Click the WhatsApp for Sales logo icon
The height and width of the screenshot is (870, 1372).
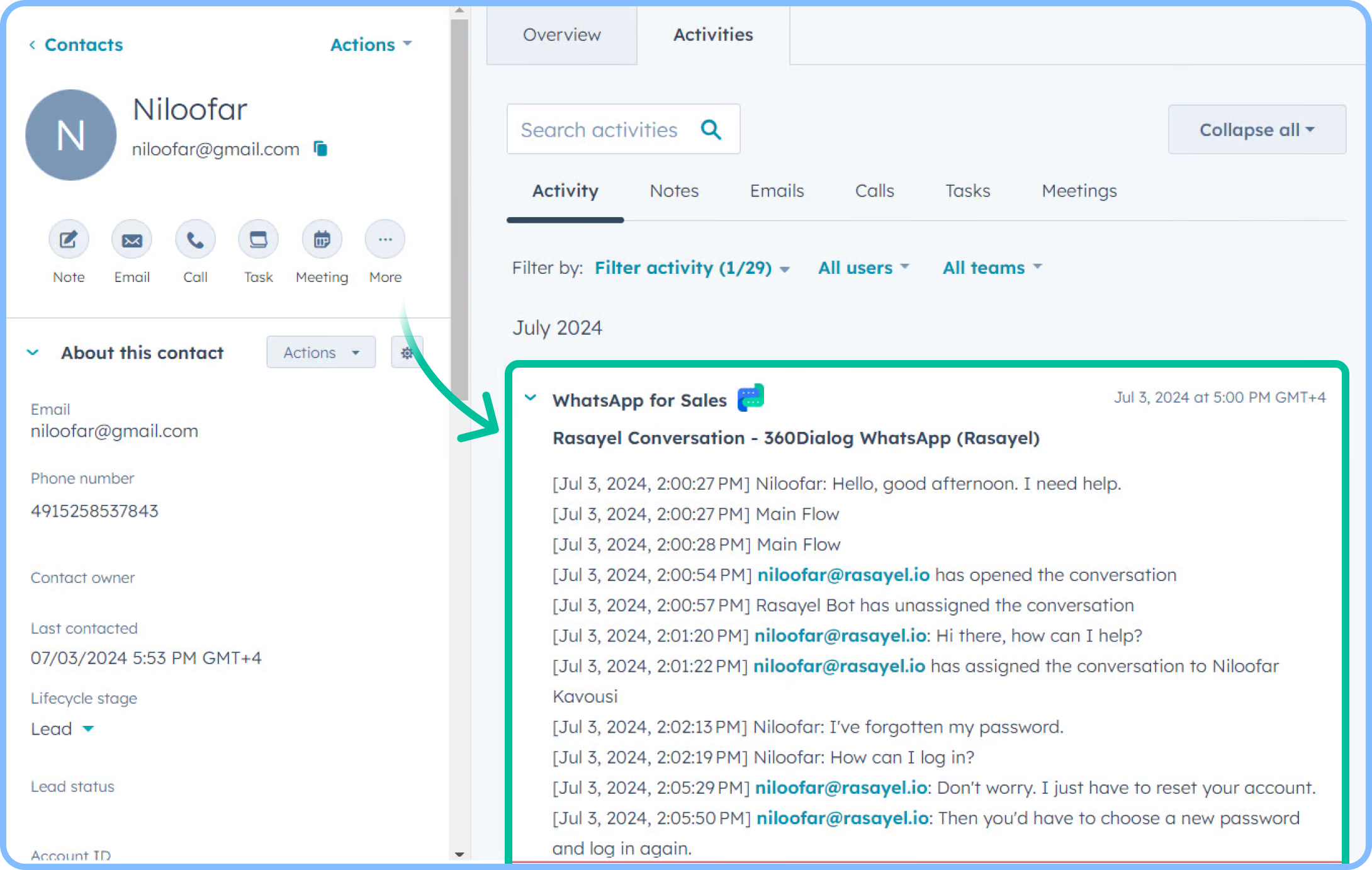click(x=751, y=397)
